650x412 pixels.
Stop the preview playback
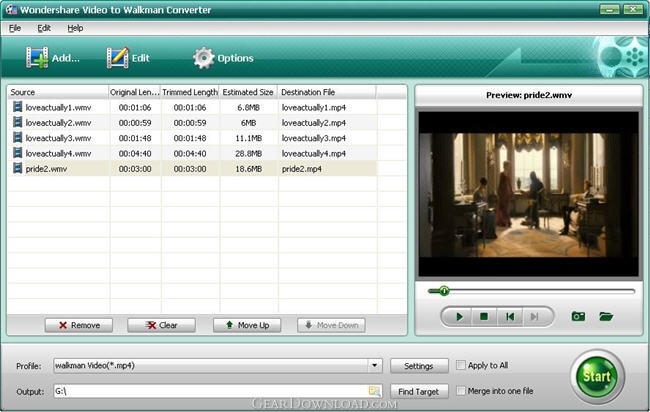[483, 317]
